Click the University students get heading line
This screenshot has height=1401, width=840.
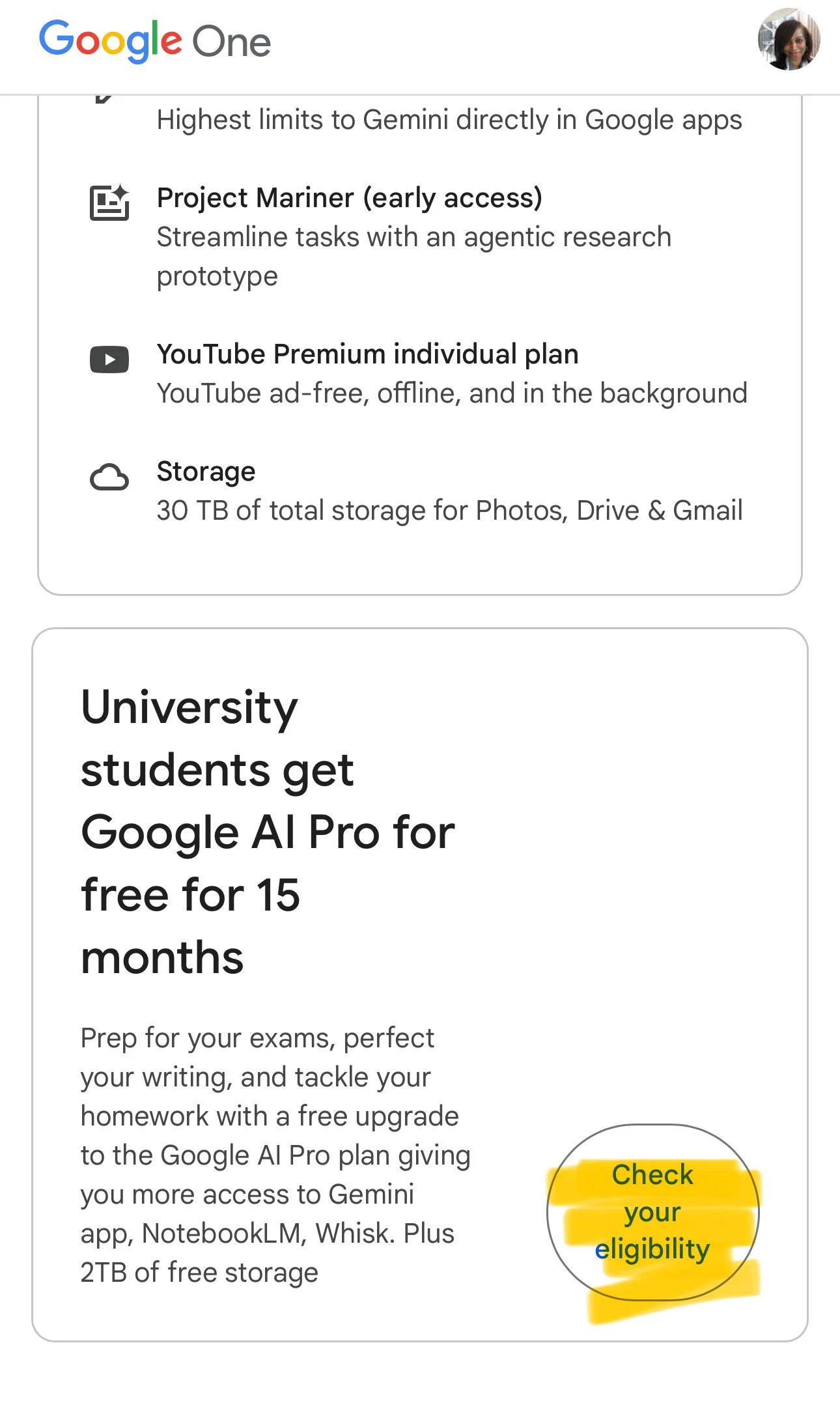[217, 738]
